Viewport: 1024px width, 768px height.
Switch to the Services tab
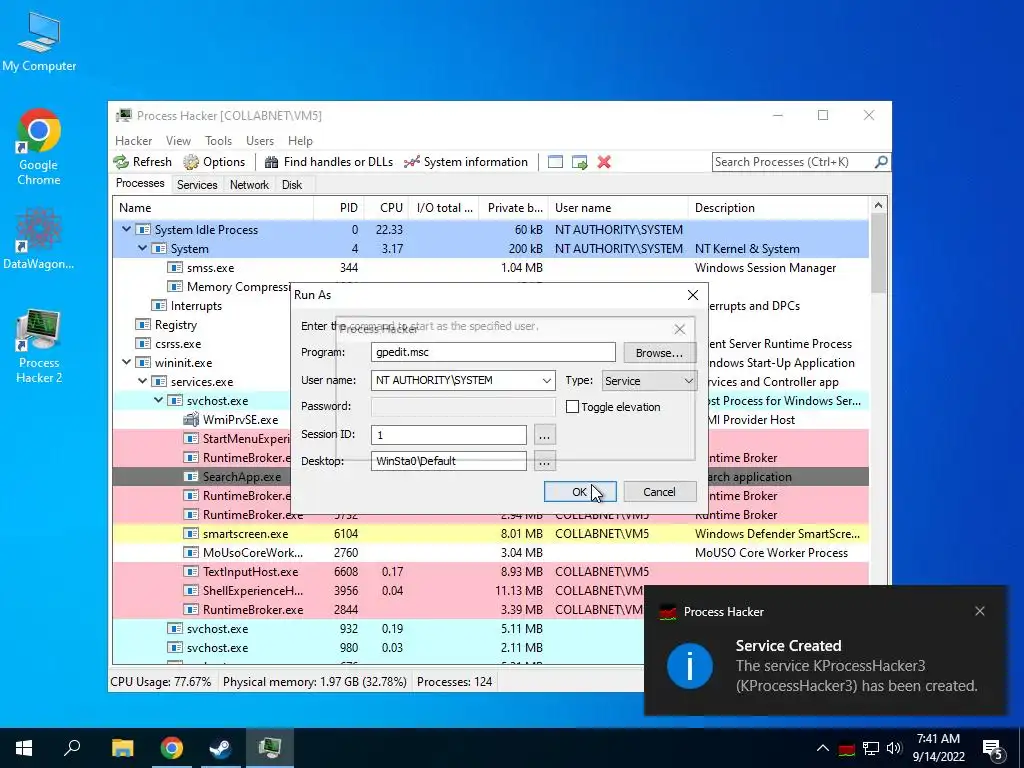click(x=197, y=185)
